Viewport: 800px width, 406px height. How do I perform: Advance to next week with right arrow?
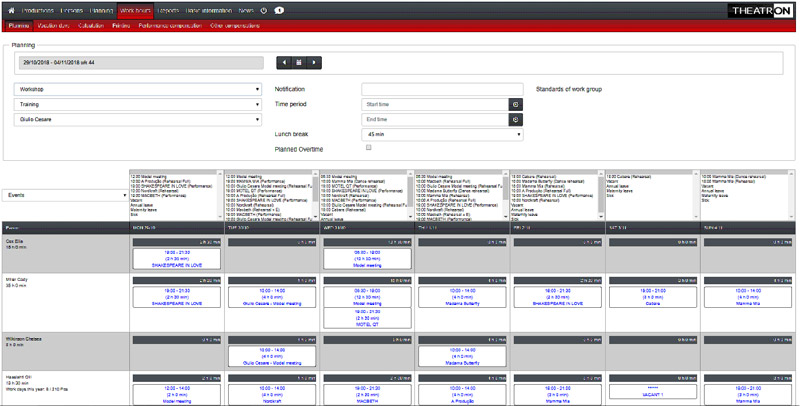315,63
